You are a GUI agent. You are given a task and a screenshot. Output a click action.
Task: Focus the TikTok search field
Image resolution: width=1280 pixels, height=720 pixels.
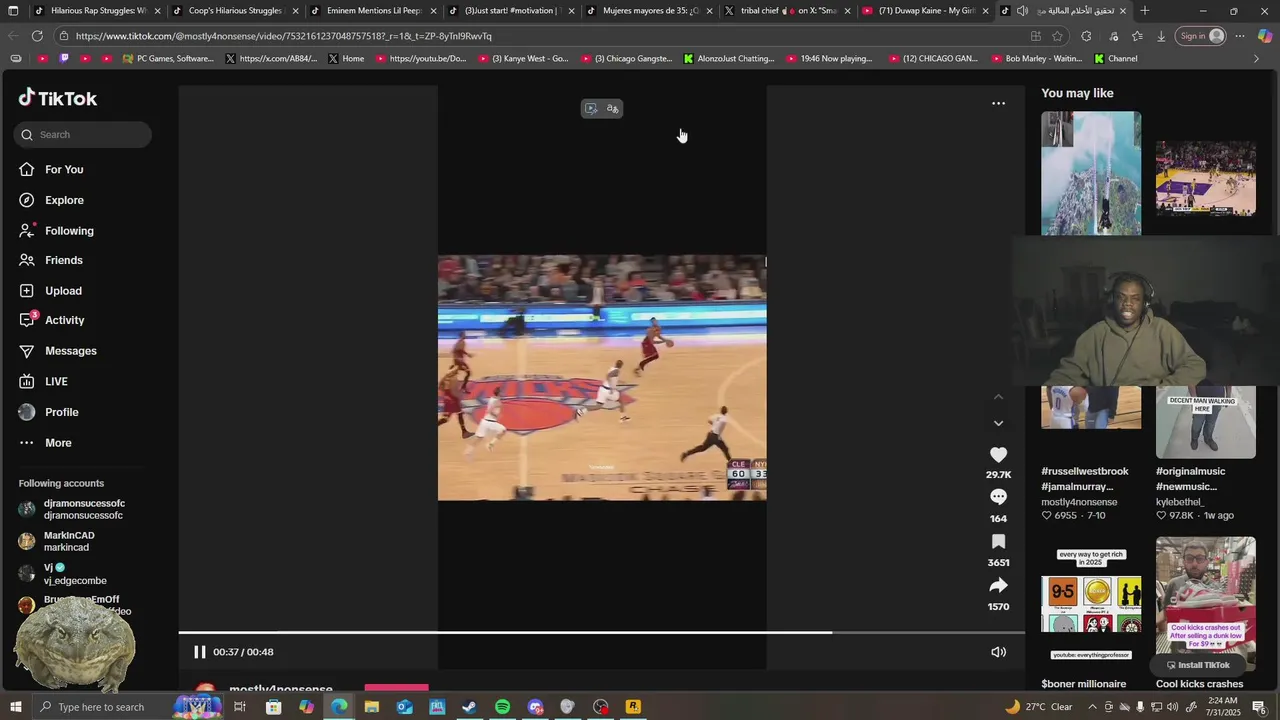(x=83, y=134)
